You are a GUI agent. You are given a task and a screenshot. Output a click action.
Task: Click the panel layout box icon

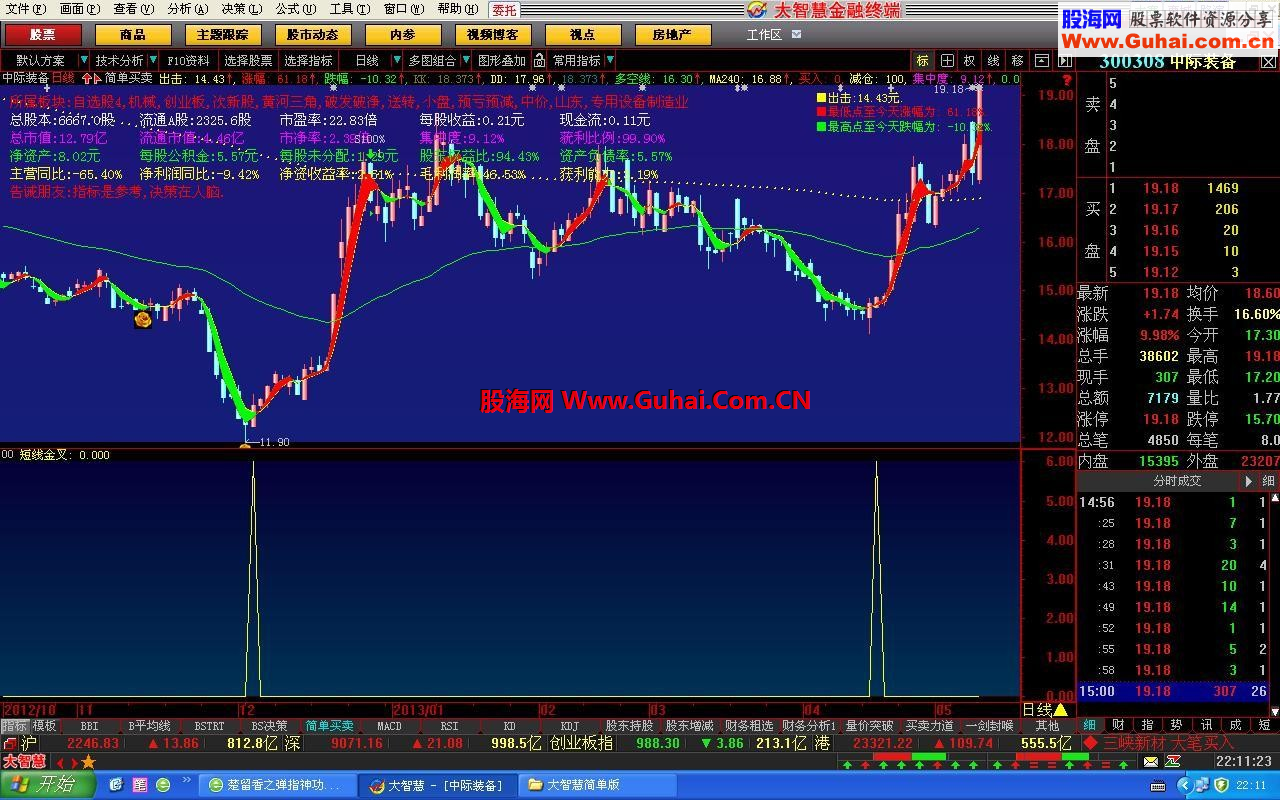pyautogui.click(x=1041, y=61)
